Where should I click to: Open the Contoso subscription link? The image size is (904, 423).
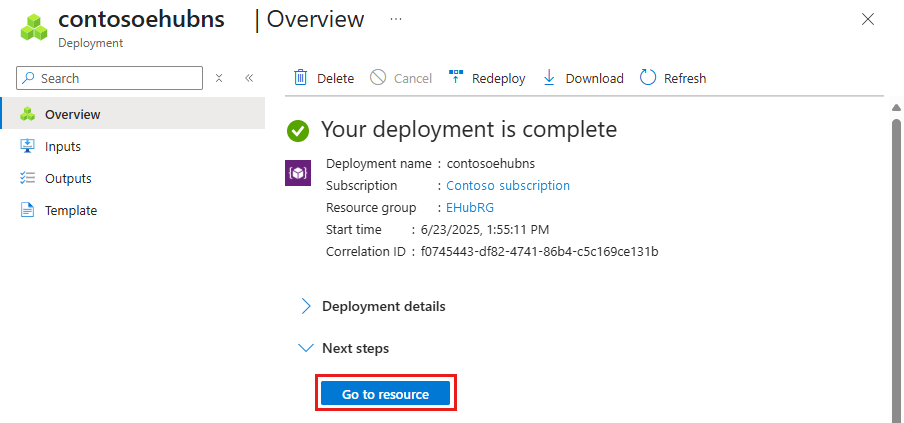(x=508, y=185)
